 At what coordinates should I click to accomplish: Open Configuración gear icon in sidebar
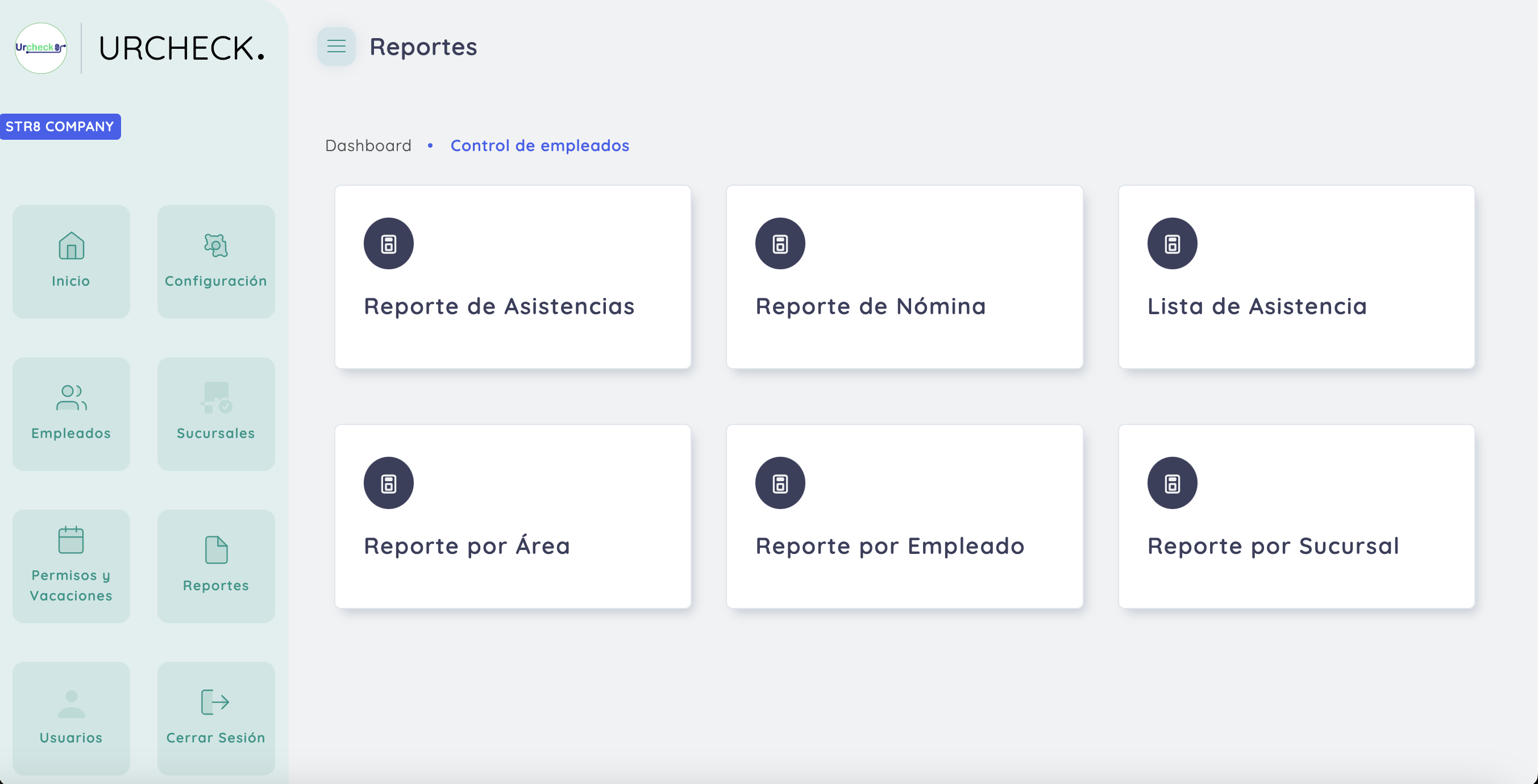[215, 246]
